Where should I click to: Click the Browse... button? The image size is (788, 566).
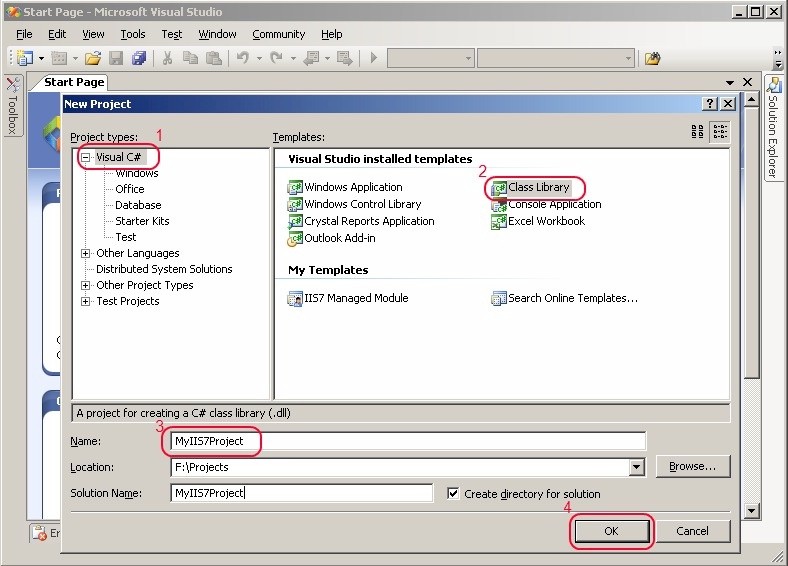(693, 467)
